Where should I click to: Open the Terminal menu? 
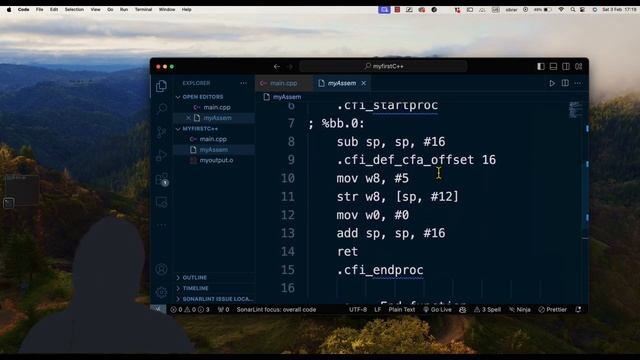(x=143, y=9)
